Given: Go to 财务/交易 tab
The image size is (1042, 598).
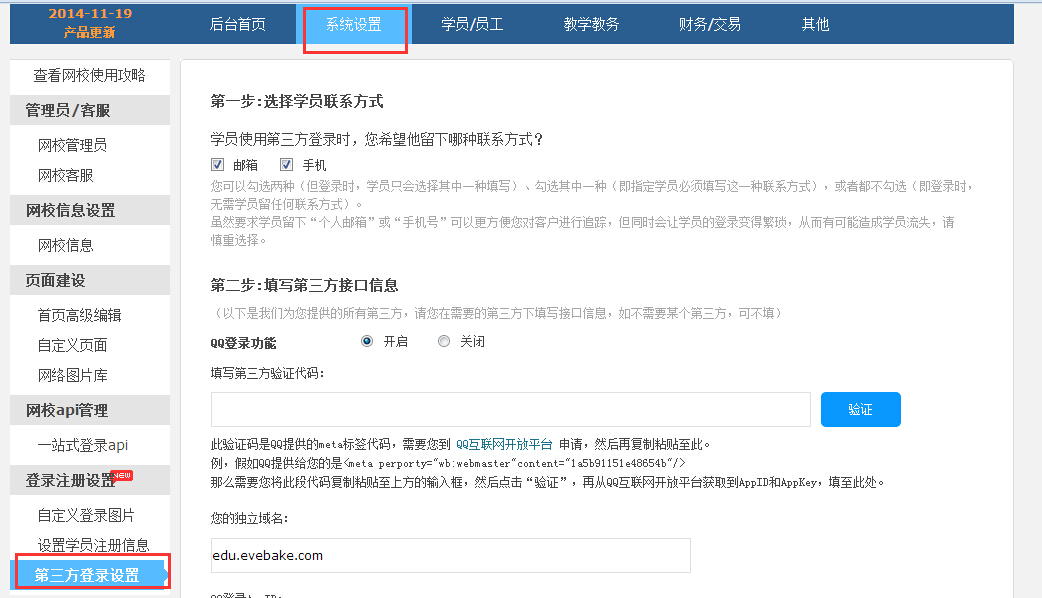Looking at the screenshot, I should [709, 24].
